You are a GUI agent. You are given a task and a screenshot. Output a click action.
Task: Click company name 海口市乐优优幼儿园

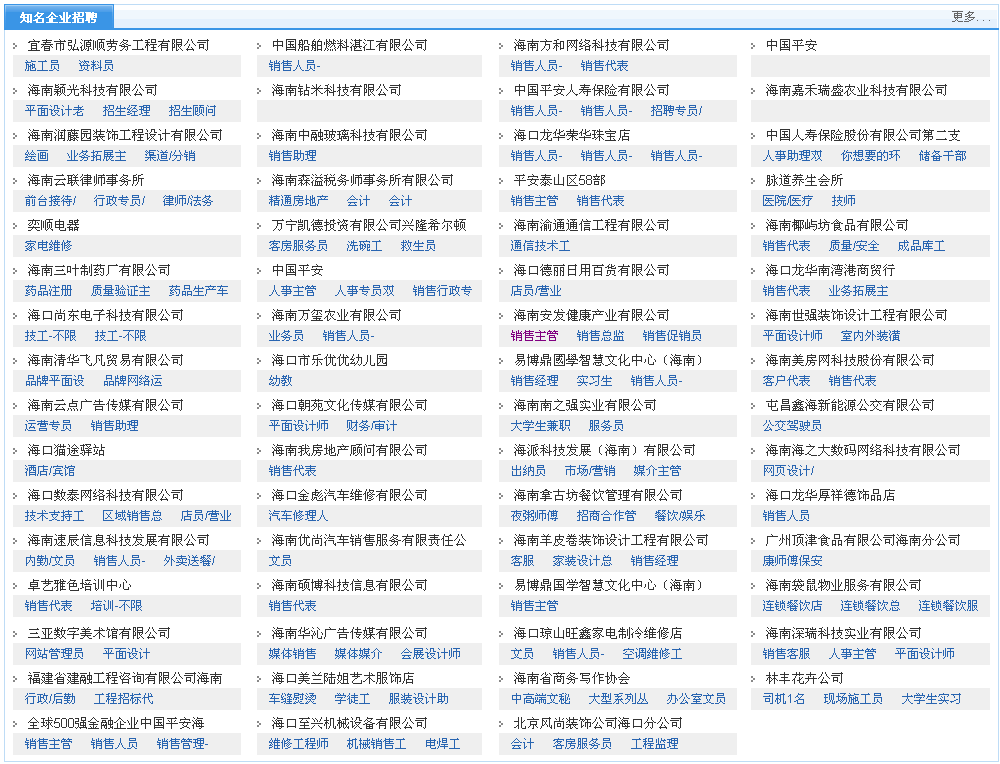(x=329, y=360)
